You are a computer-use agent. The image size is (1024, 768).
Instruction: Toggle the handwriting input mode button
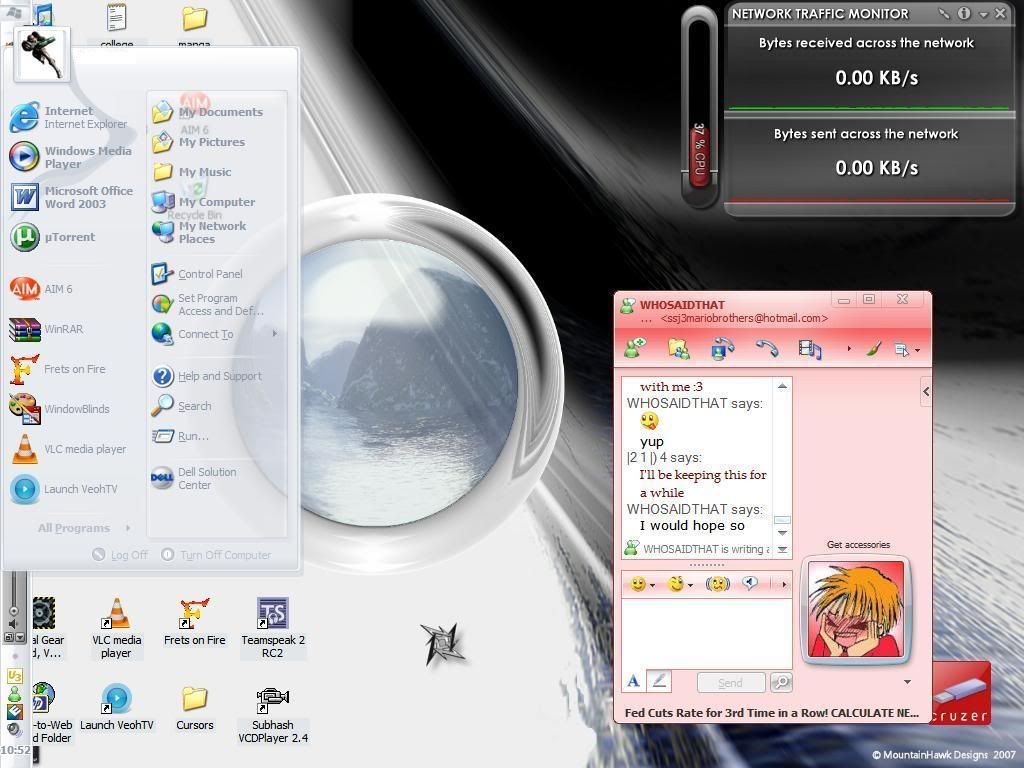[658, 681]
